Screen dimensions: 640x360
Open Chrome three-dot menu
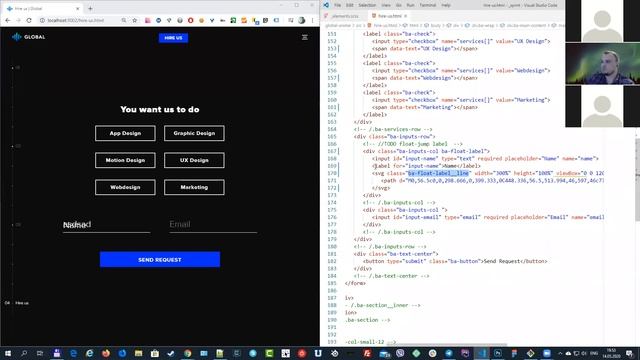pos(313,20)
